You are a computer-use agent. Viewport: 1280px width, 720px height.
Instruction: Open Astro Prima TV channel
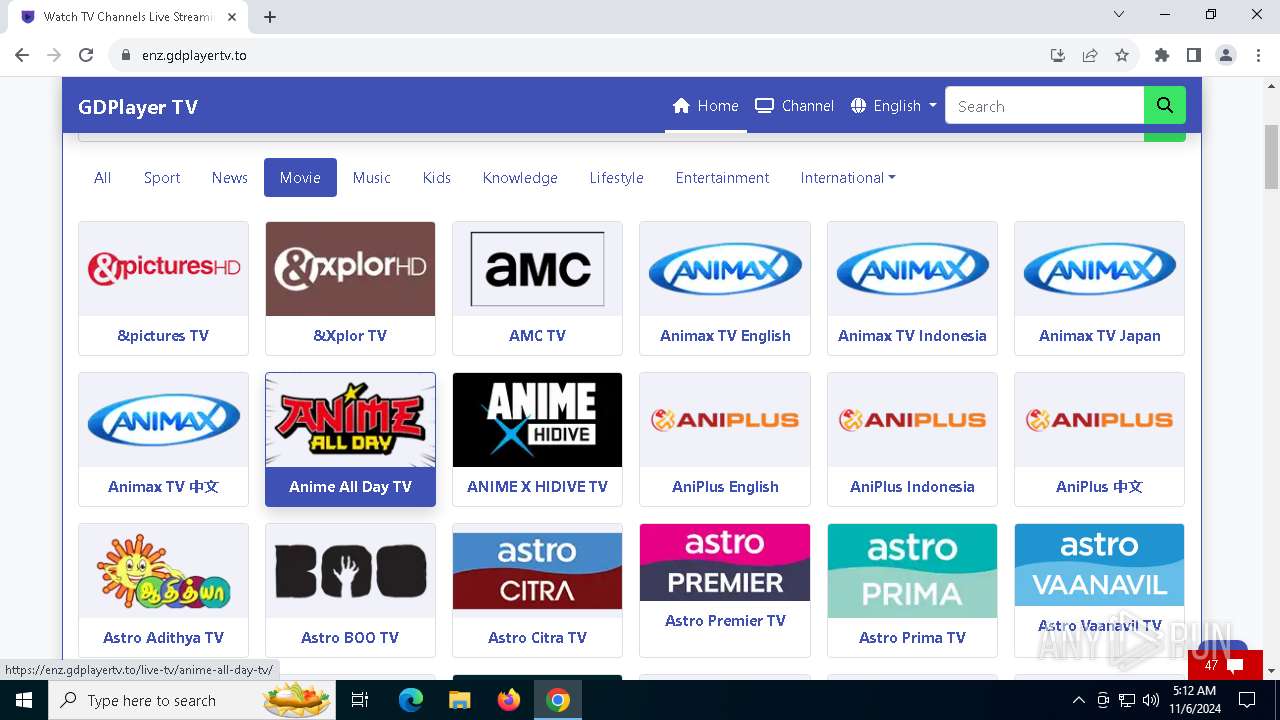(x=912, y=590)
